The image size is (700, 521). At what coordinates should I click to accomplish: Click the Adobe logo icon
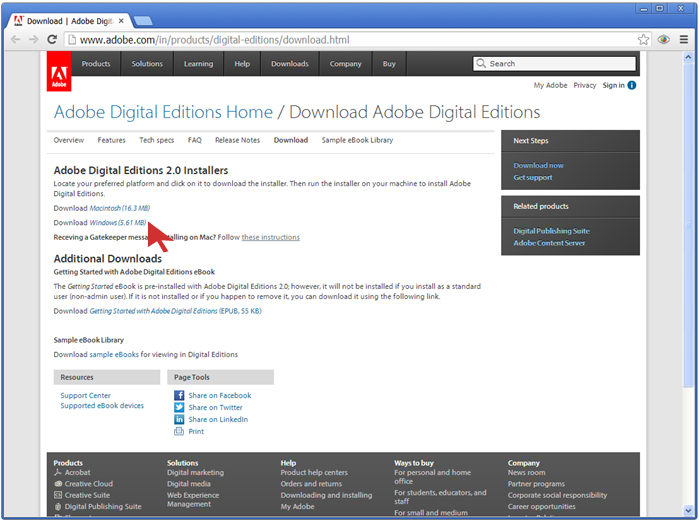click(59, 71)
